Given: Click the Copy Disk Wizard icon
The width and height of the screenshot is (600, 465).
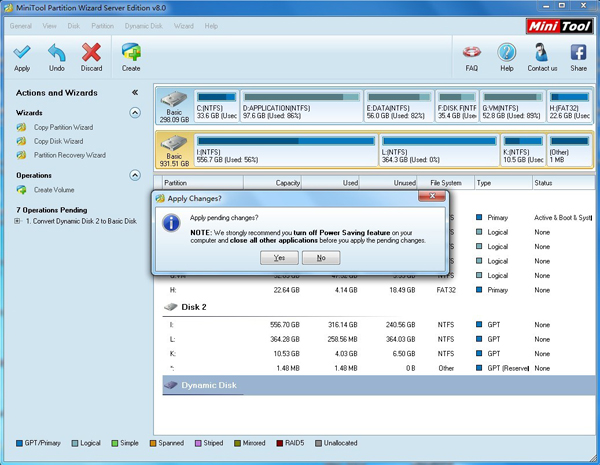Looking at the screenshot, I should coord(21,141).
